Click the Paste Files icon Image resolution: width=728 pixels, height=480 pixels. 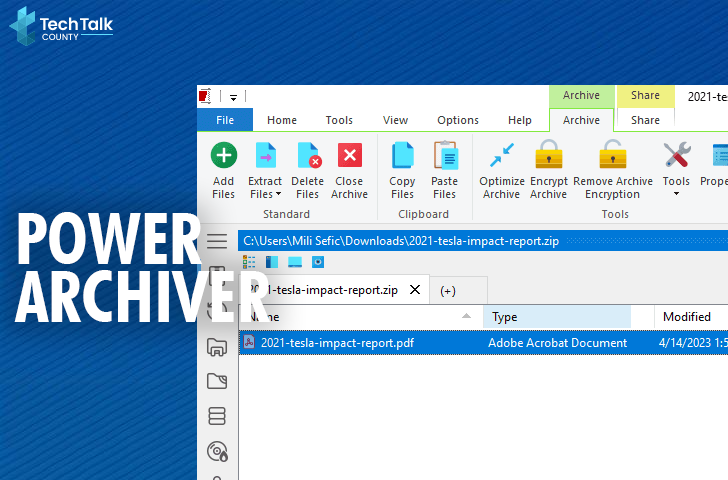(444, 156)
